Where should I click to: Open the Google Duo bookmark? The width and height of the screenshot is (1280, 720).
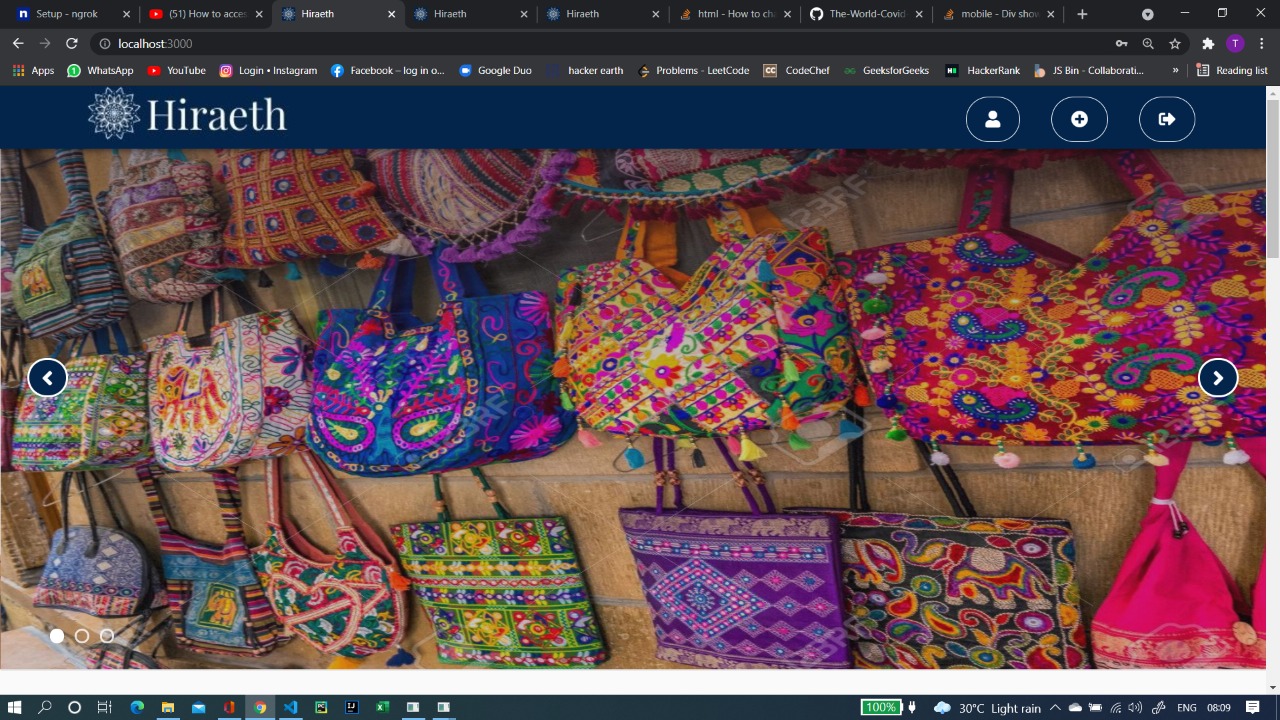pyautogui.click(x=495, y=71)
